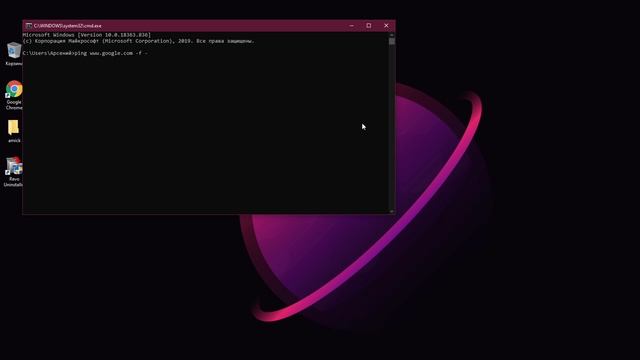The height and width of the screenshot is (360, 640).
Task: Click the Microsoft Corporation copyright line
Action: click(x=138, y=41)
